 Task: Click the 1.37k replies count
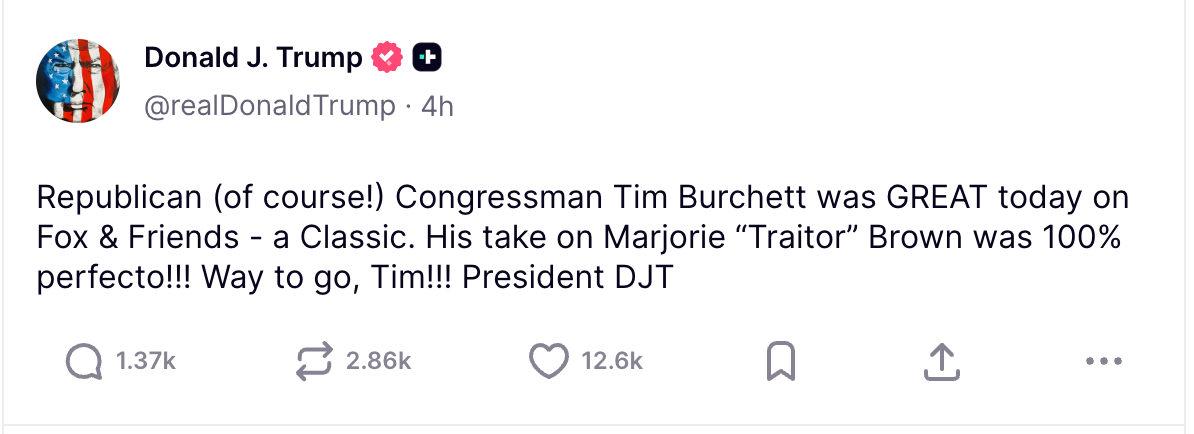pos(146,362)
